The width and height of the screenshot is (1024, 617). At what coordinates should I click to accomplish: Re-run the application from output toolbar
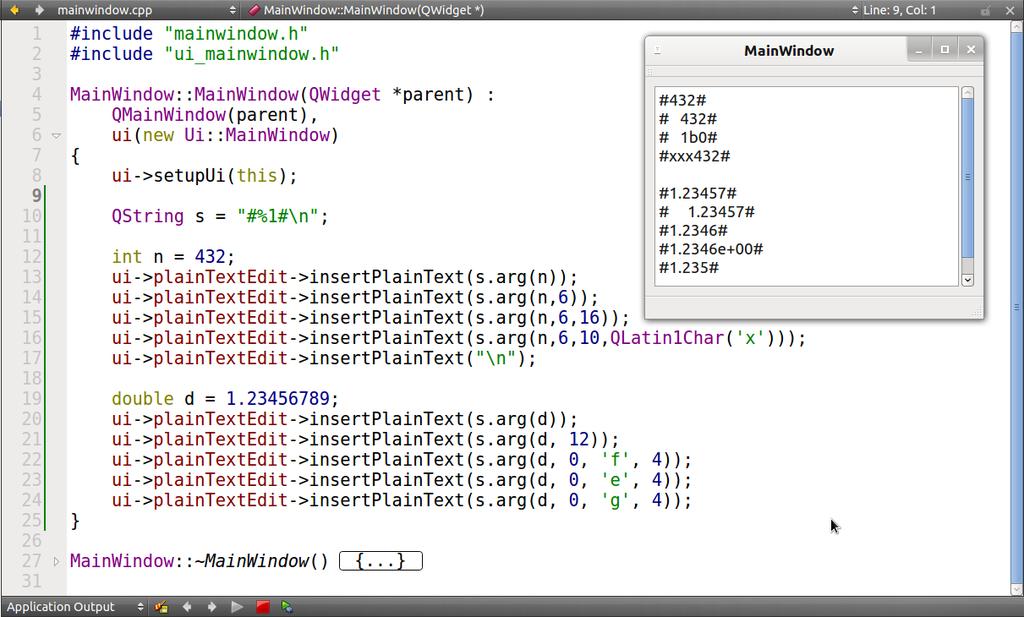pos(236,607)
